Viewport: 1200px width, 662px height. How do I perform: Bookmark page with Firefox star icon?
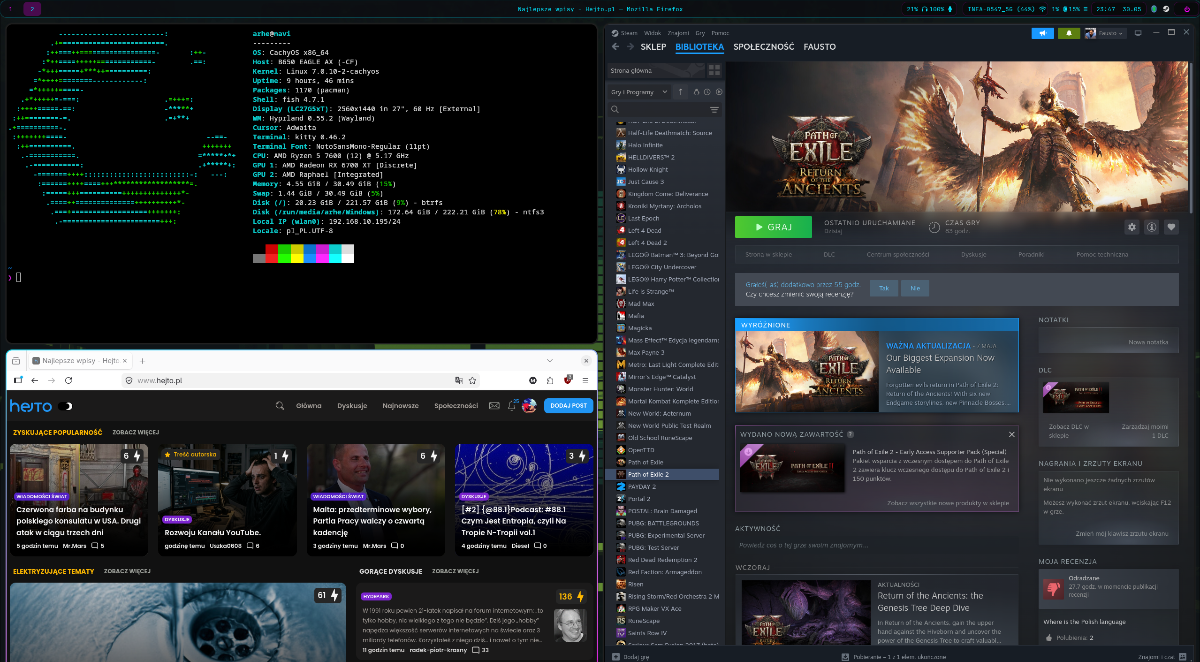click(472, 381)
